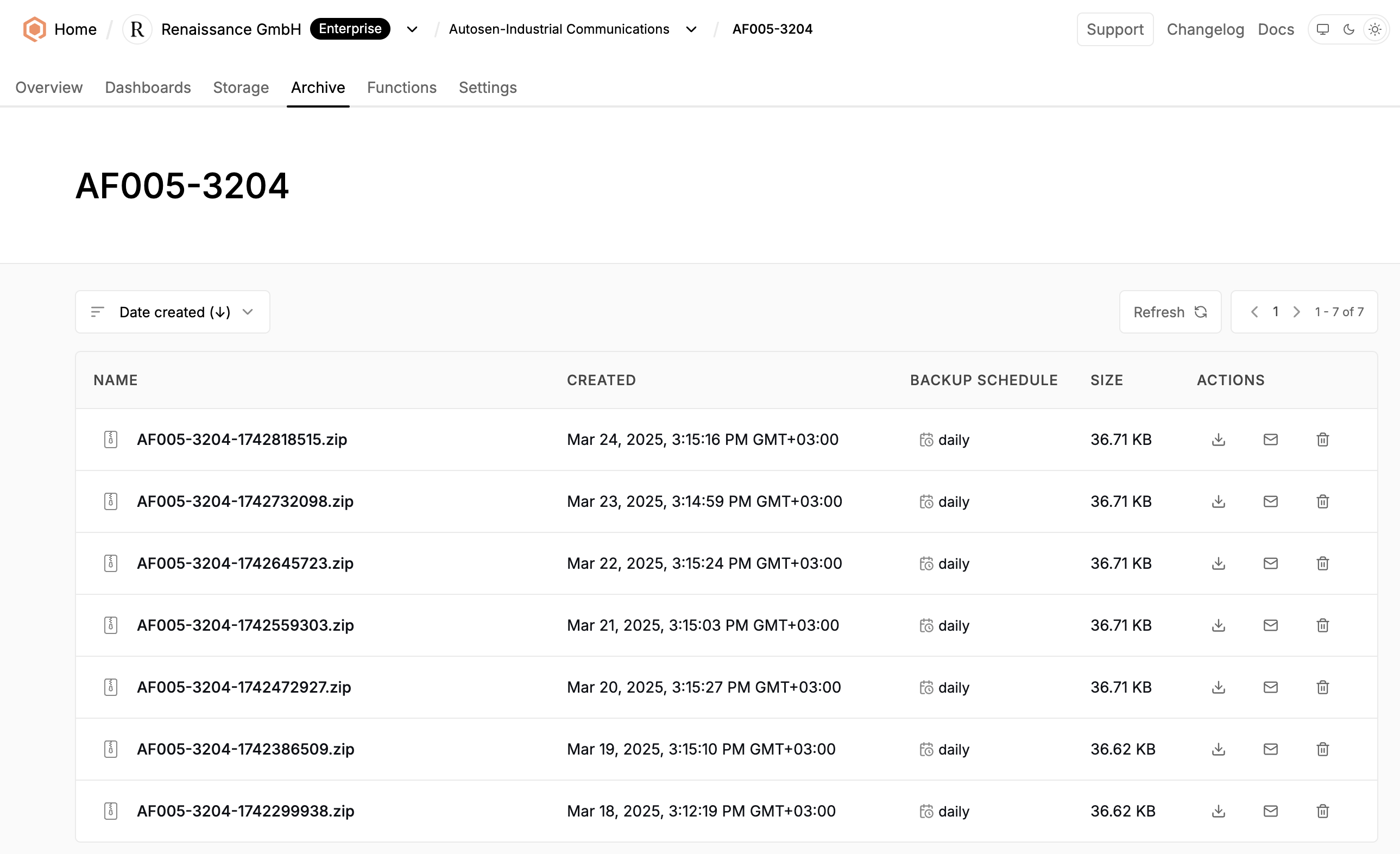Viewport: 1400px width, 854px height.
Task: Click file name AF005-3204-1742472927.zip
Action: (x=244, y=687)
